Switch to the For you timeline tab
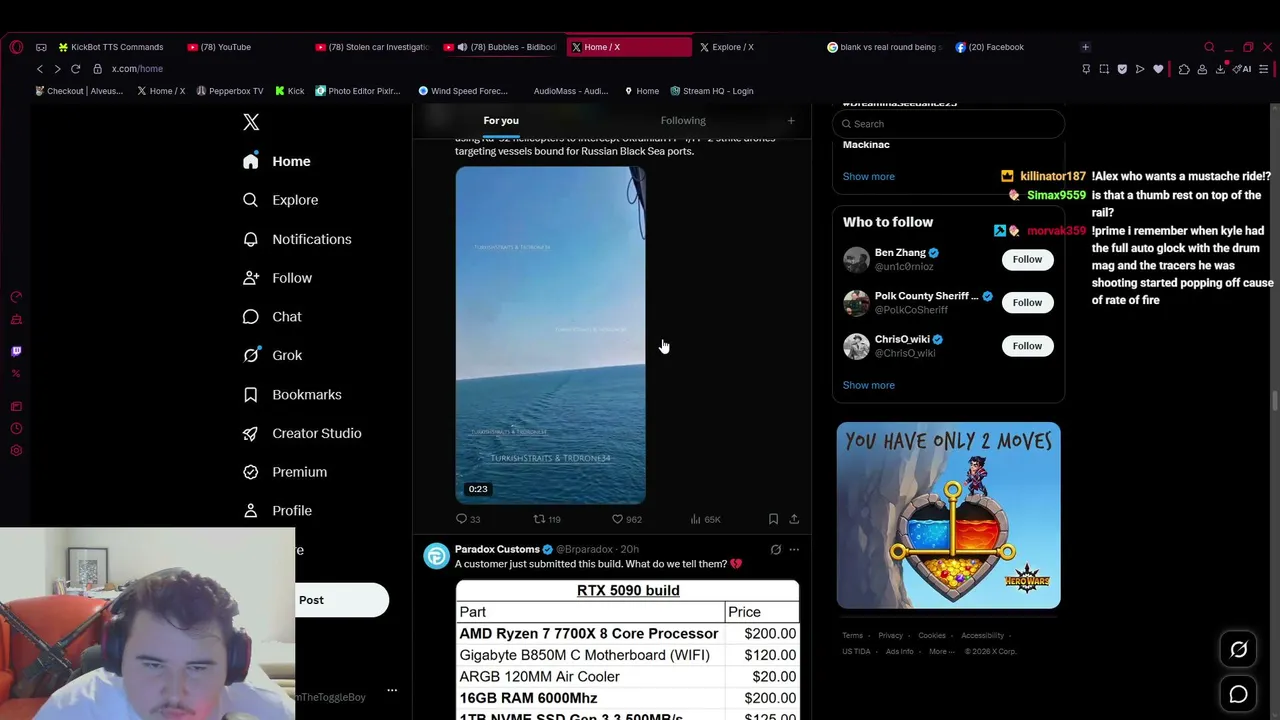This screenshot has width=1280, height=720. [x=501, y=121]
